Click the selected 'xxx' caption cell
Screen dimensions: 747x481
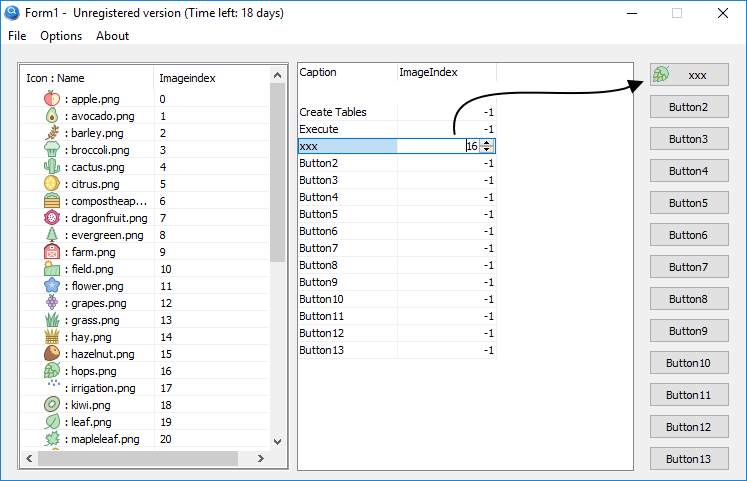click(x=348, y=146)
